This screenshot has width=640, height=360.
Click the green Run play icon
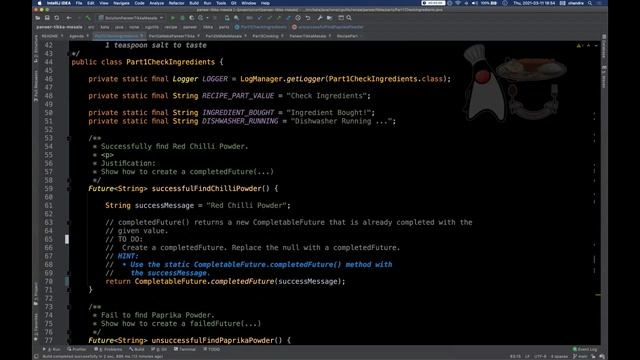(173, 18)
